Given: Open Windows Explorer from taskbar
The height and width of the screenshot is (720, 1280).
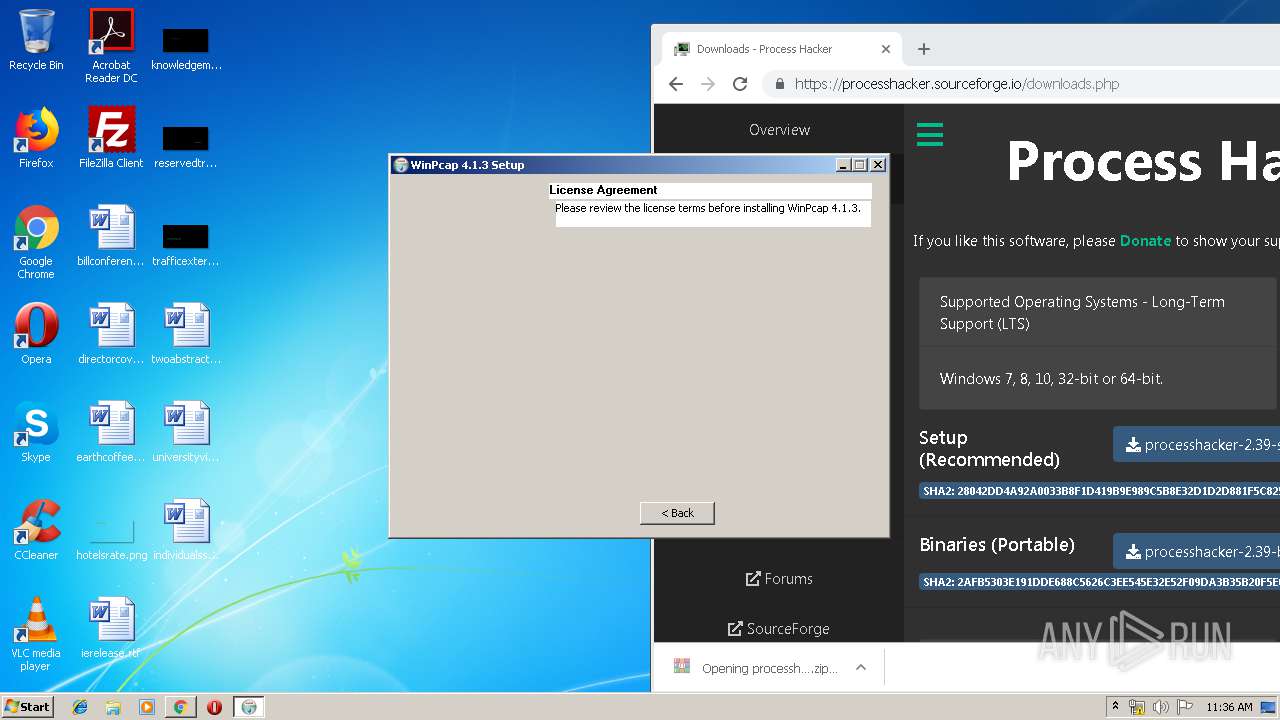Looking at the screenshot, I should (x=113, y=707).
